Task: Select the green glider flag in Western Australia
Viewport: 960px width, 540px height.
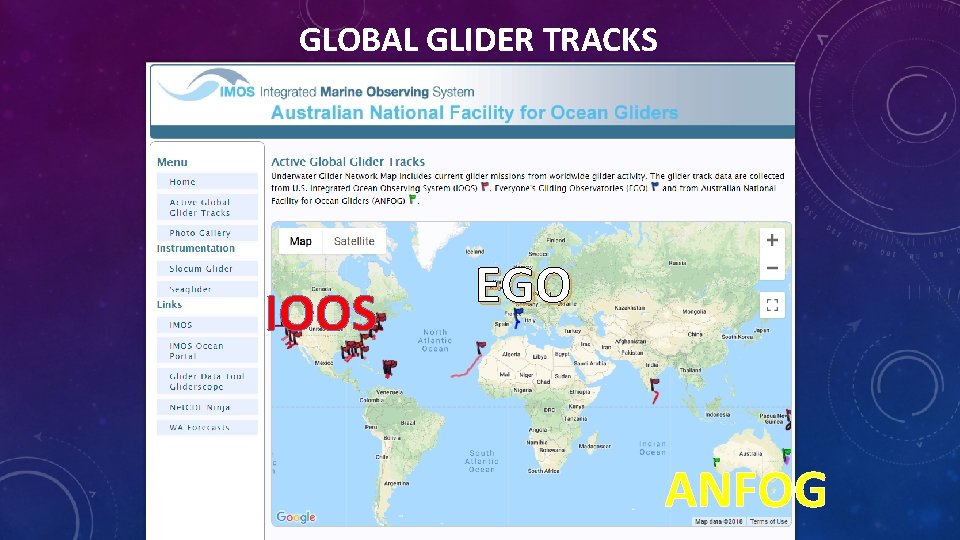Action: pyautogui.click(x=716, y=462)
